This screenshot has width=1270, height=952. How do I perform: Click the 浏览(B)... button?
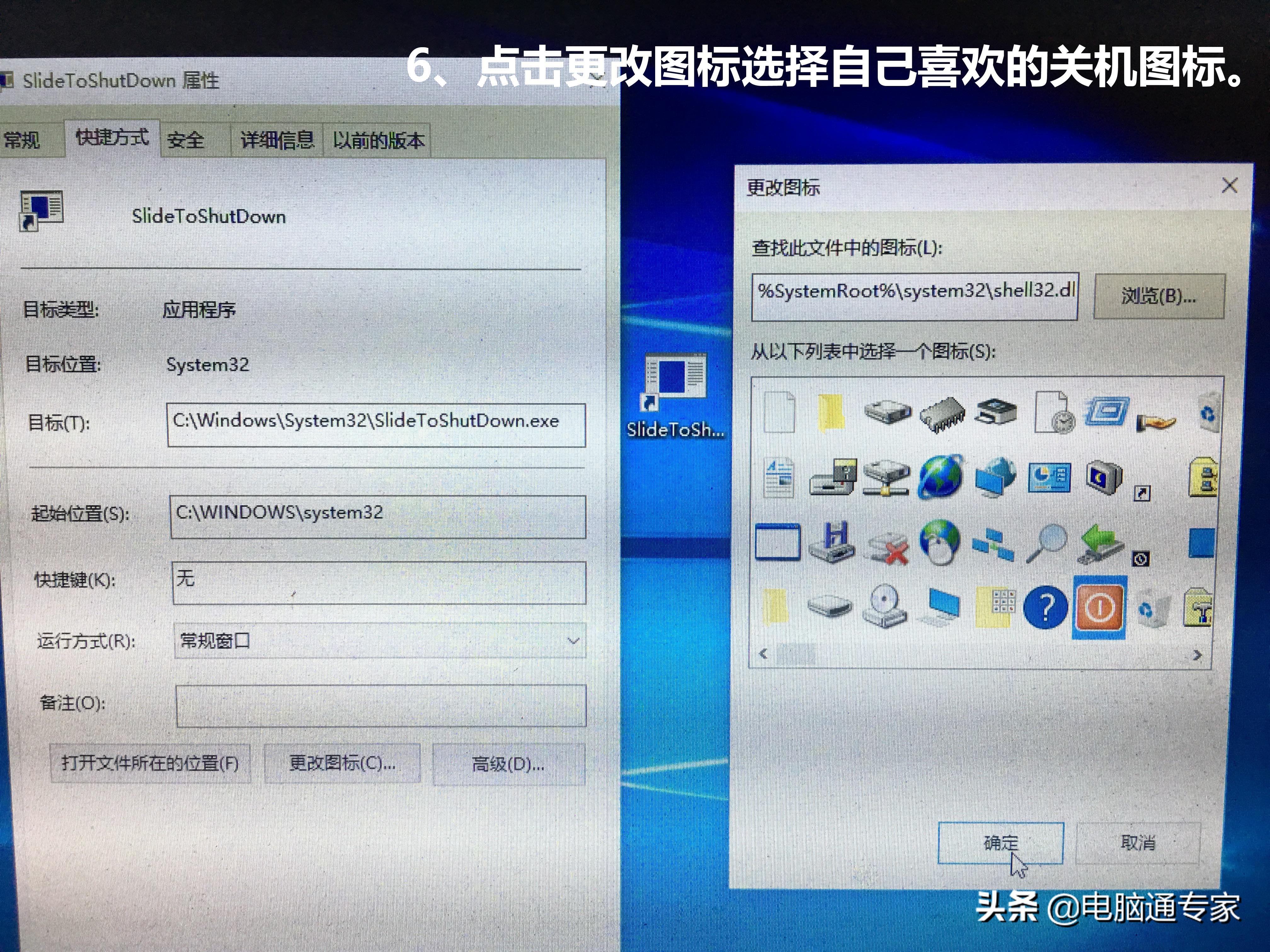(1159, 296)
